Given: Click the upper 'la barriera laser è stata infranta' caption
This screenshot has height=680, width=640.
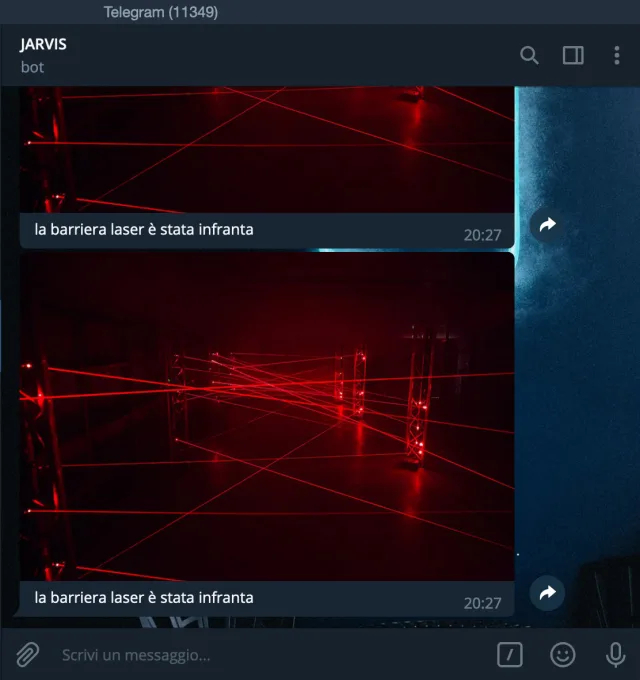Looking at the screenshot, I should point(144,229).
